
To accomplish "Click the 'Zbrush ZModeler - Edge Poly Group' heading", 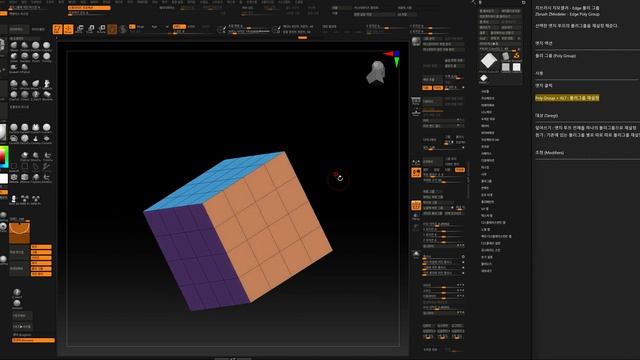I will pyautogui.click(x=568, y=14).
